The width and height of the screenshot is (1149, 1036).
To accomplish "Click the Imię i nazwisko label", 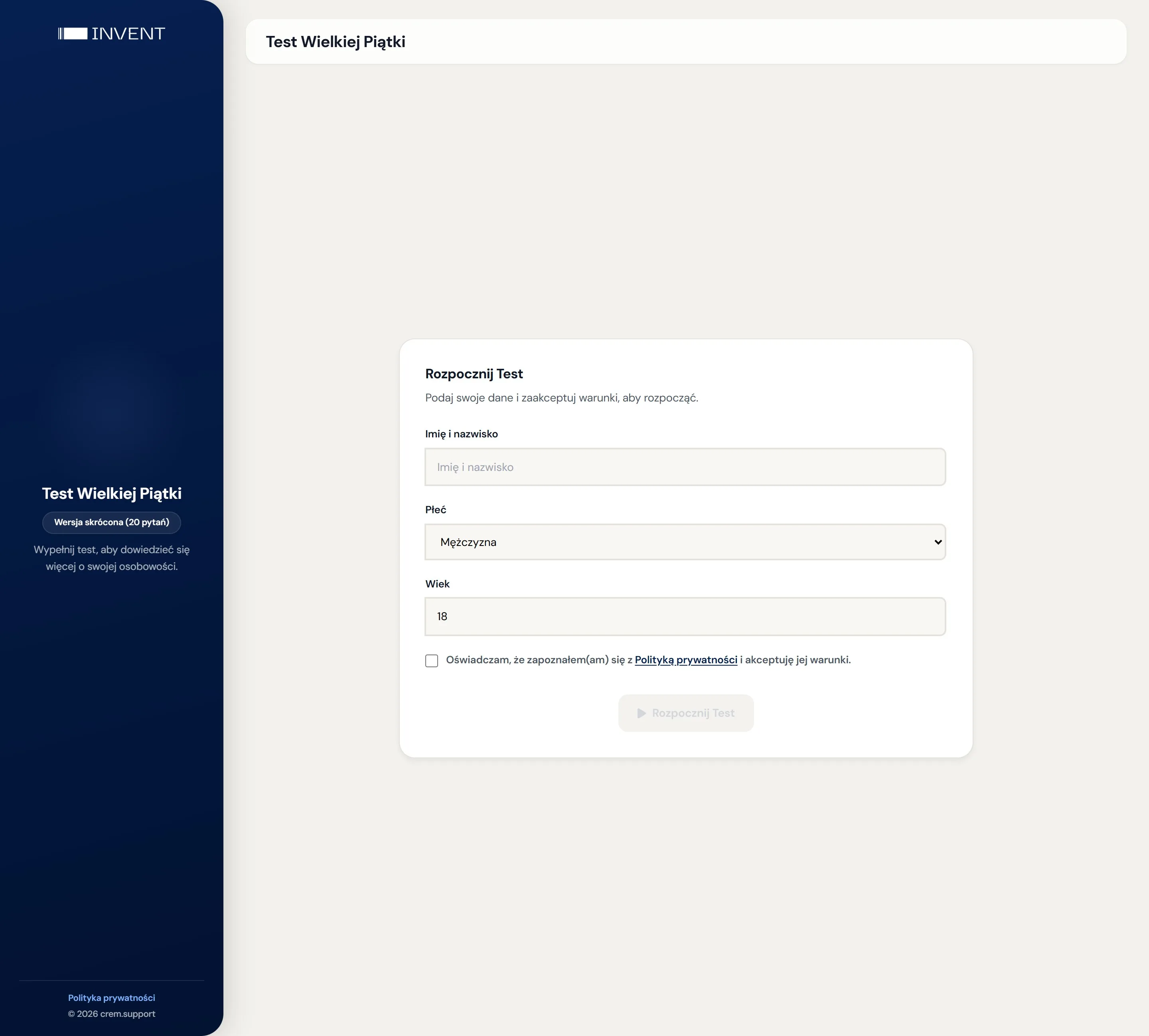I will [462, 434].
